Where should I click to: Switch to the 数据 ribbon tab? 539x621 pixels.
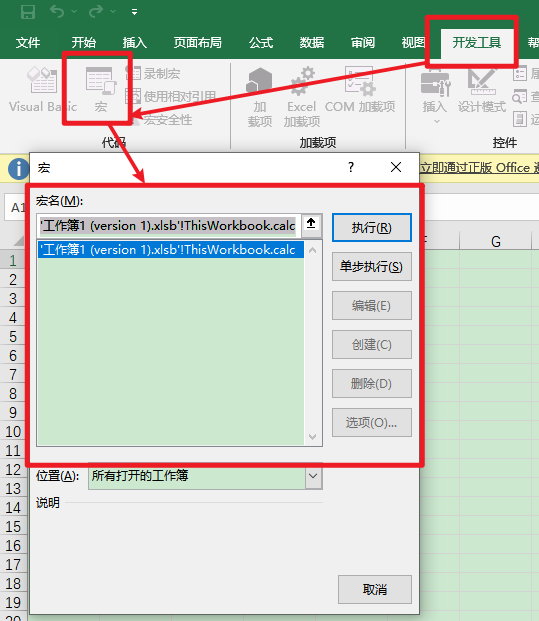(x=312, y=42)
